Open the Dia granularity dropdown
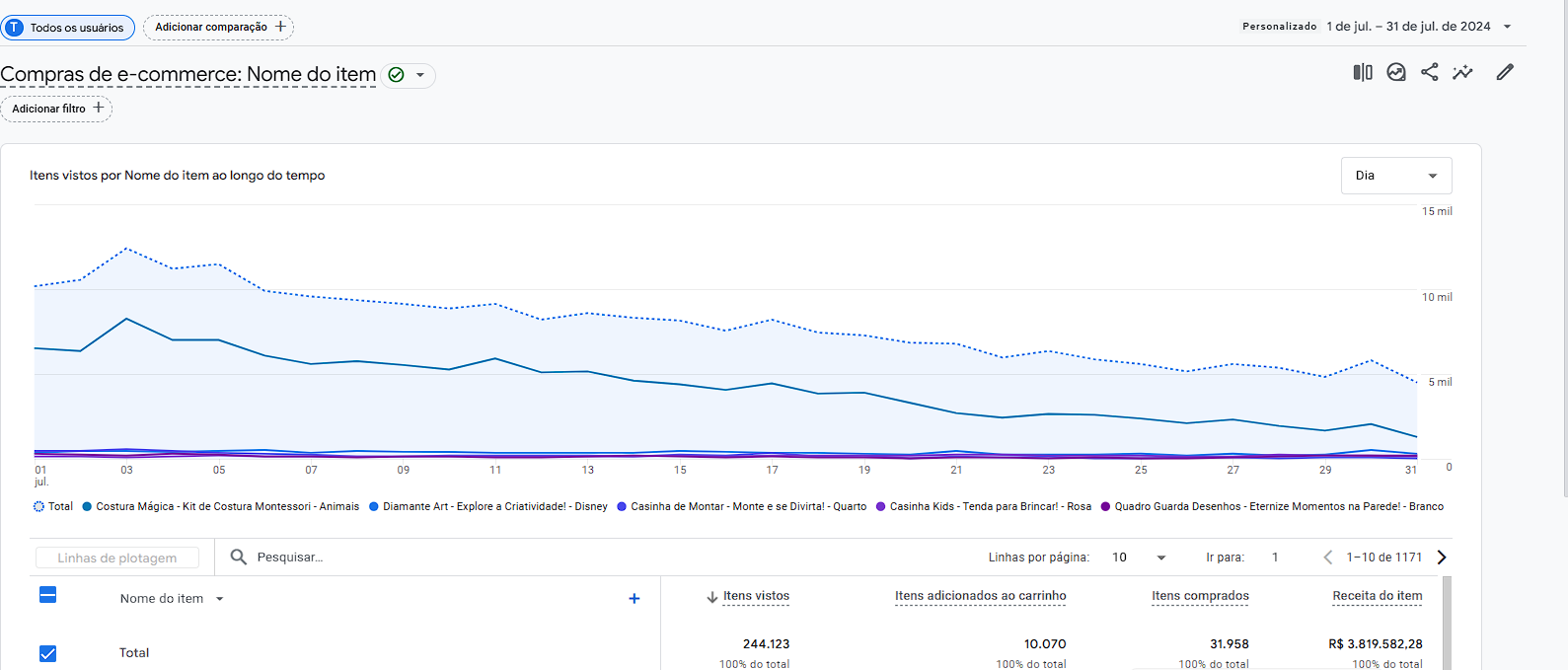Viewport: 1568px width, 670px height. point(1395,176)
